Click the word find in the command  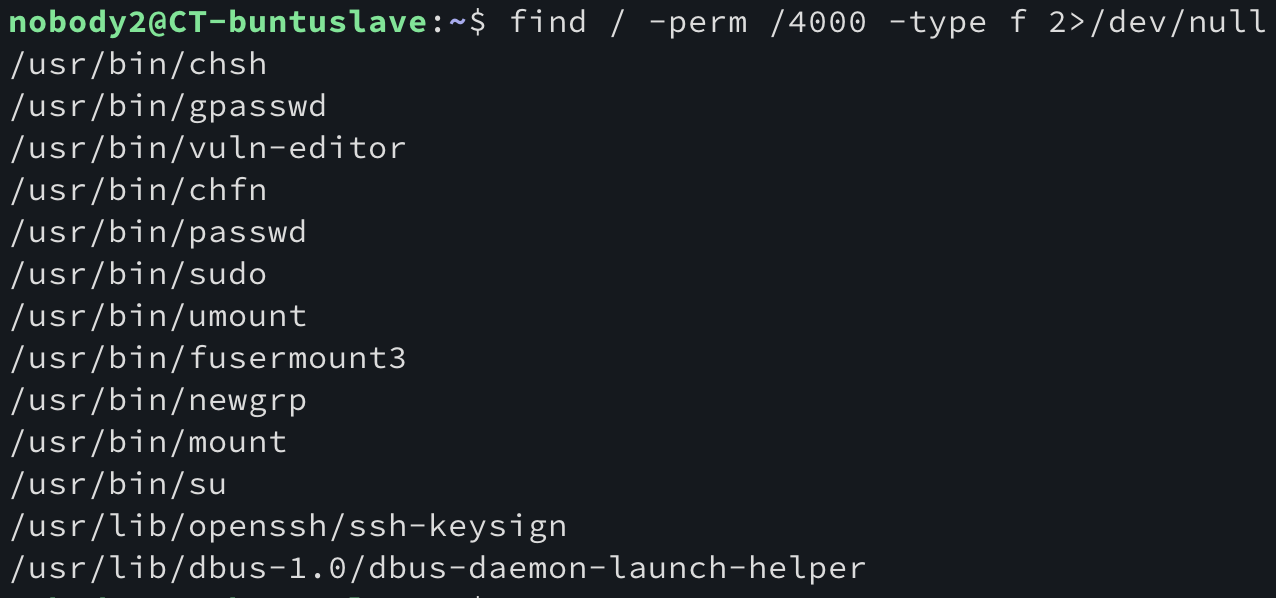pyautogui.click(x=548, y=21)
